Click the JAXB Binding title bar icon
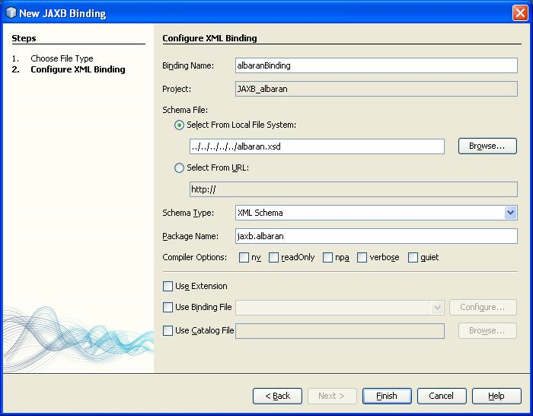The height and width of the screenshot is (416, 533). [11, 13]
